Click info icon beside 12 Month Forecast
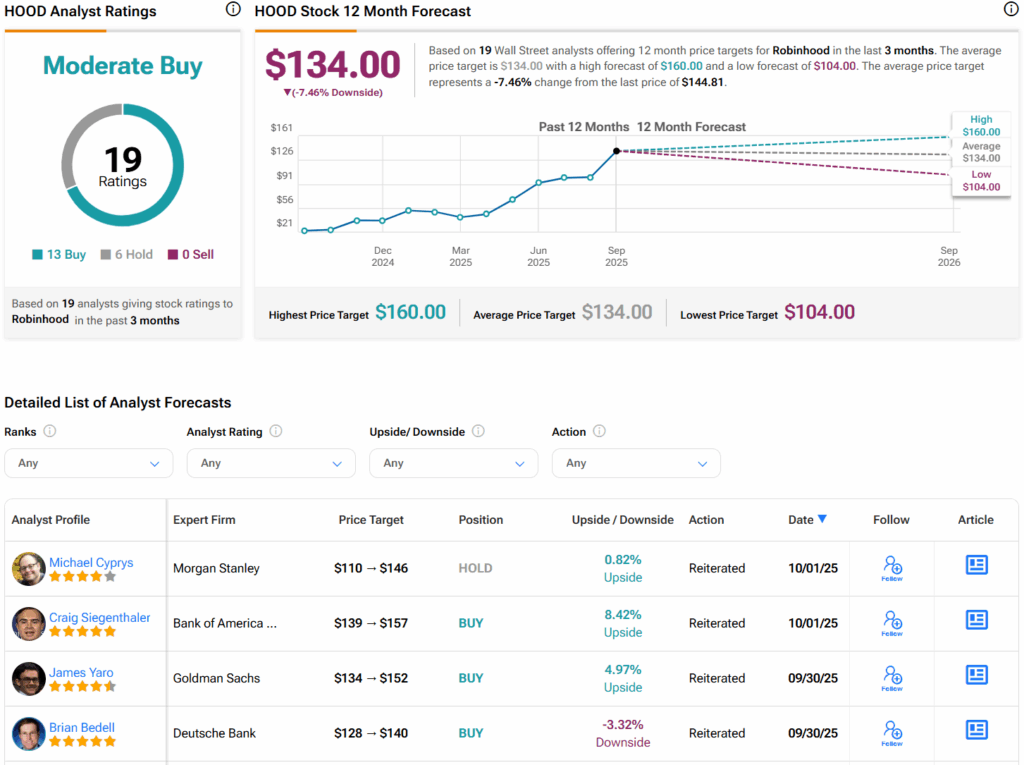1024x765 pixels. coord(1011,10)
